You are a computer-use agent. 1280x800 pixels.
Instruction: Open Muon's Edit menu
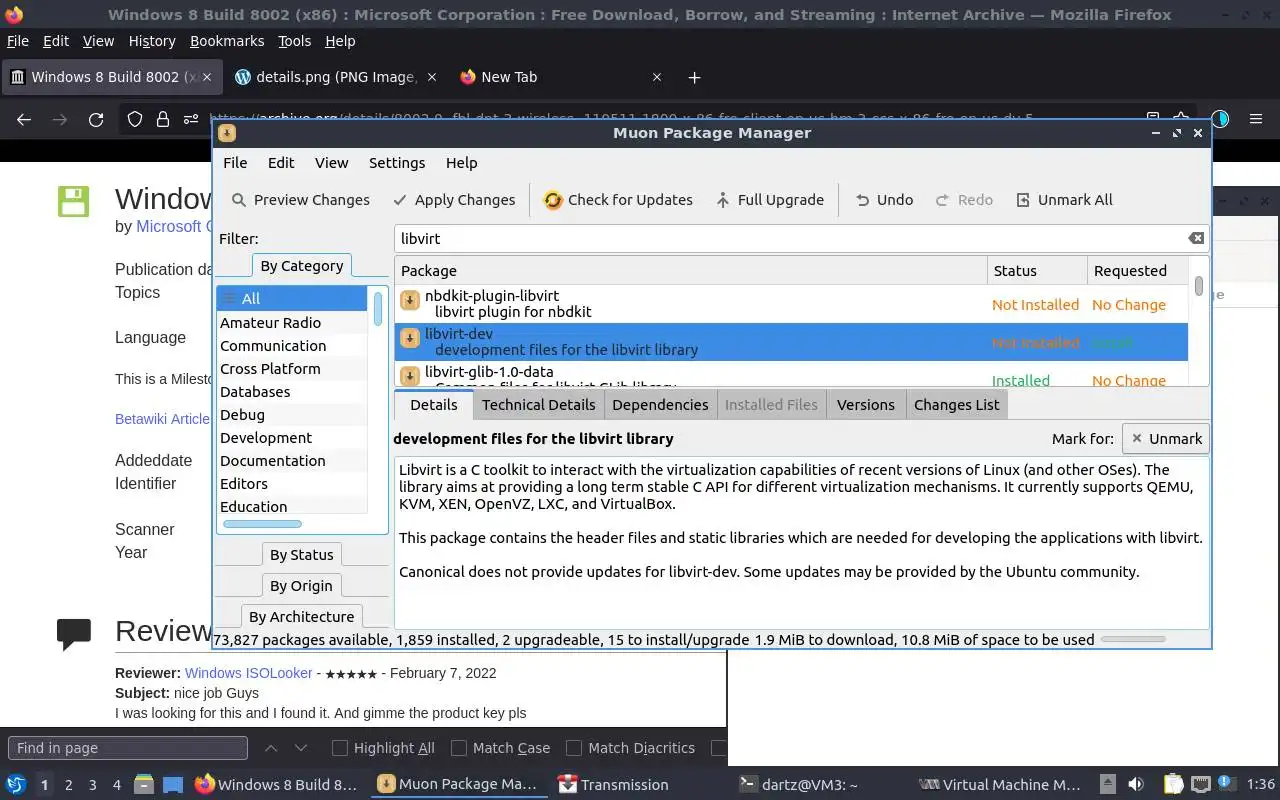(x=281, y=163)
